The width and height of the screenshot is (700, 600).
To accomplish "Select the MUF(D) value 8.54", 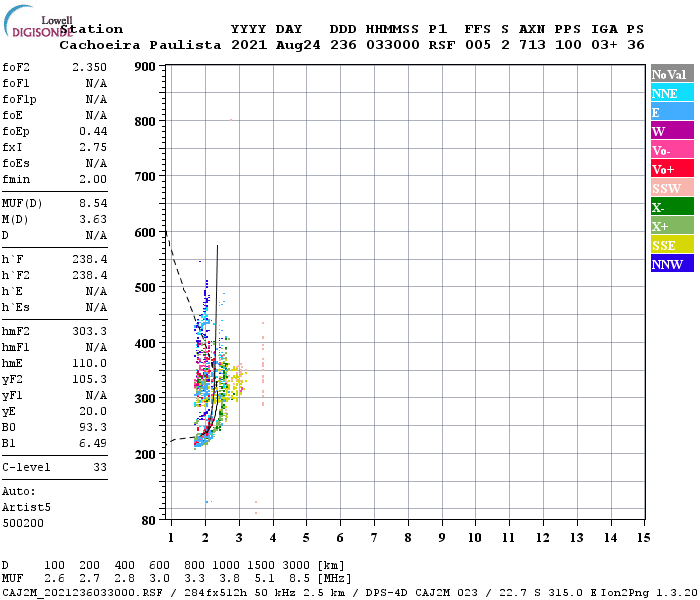I will pos(94,203).
